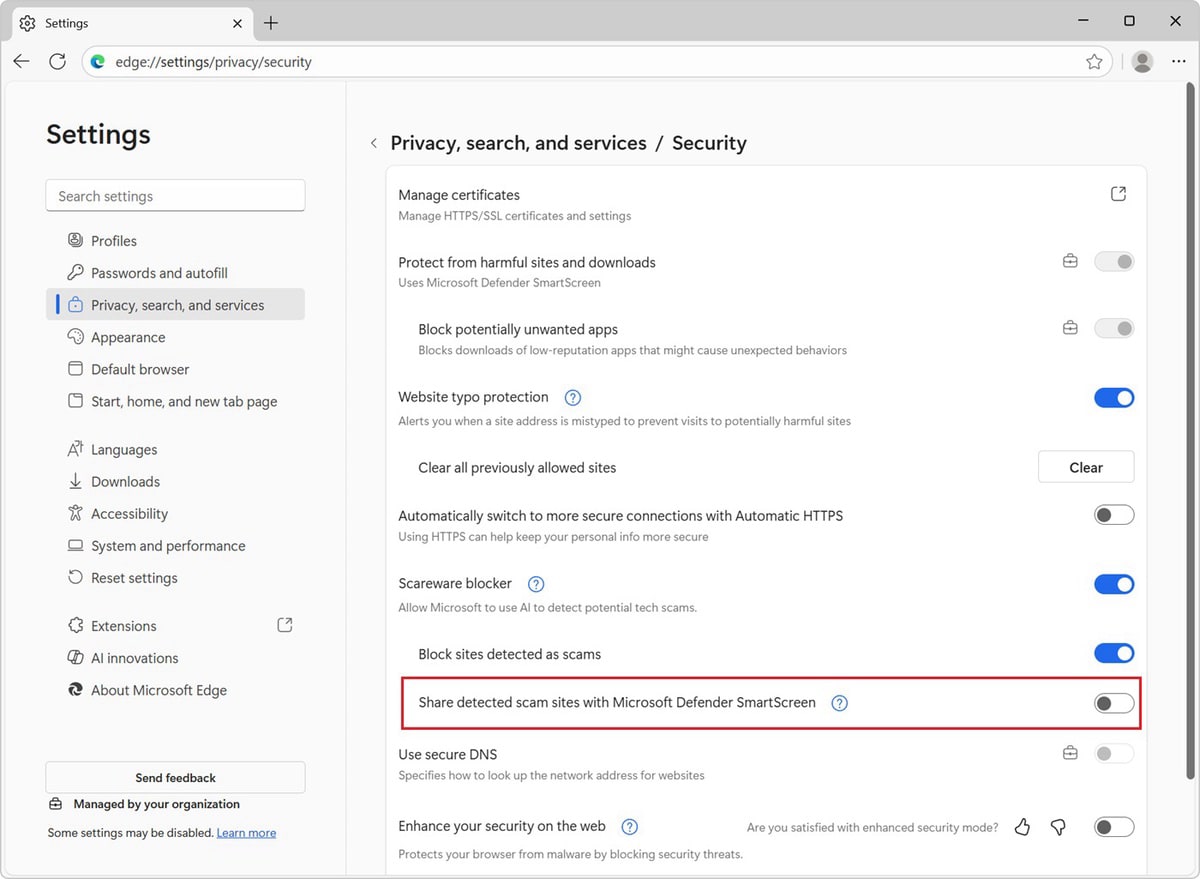Turn on sharing detected scam sites toggle
This screenshot has width=1200, height=879.
[1113, 703]
